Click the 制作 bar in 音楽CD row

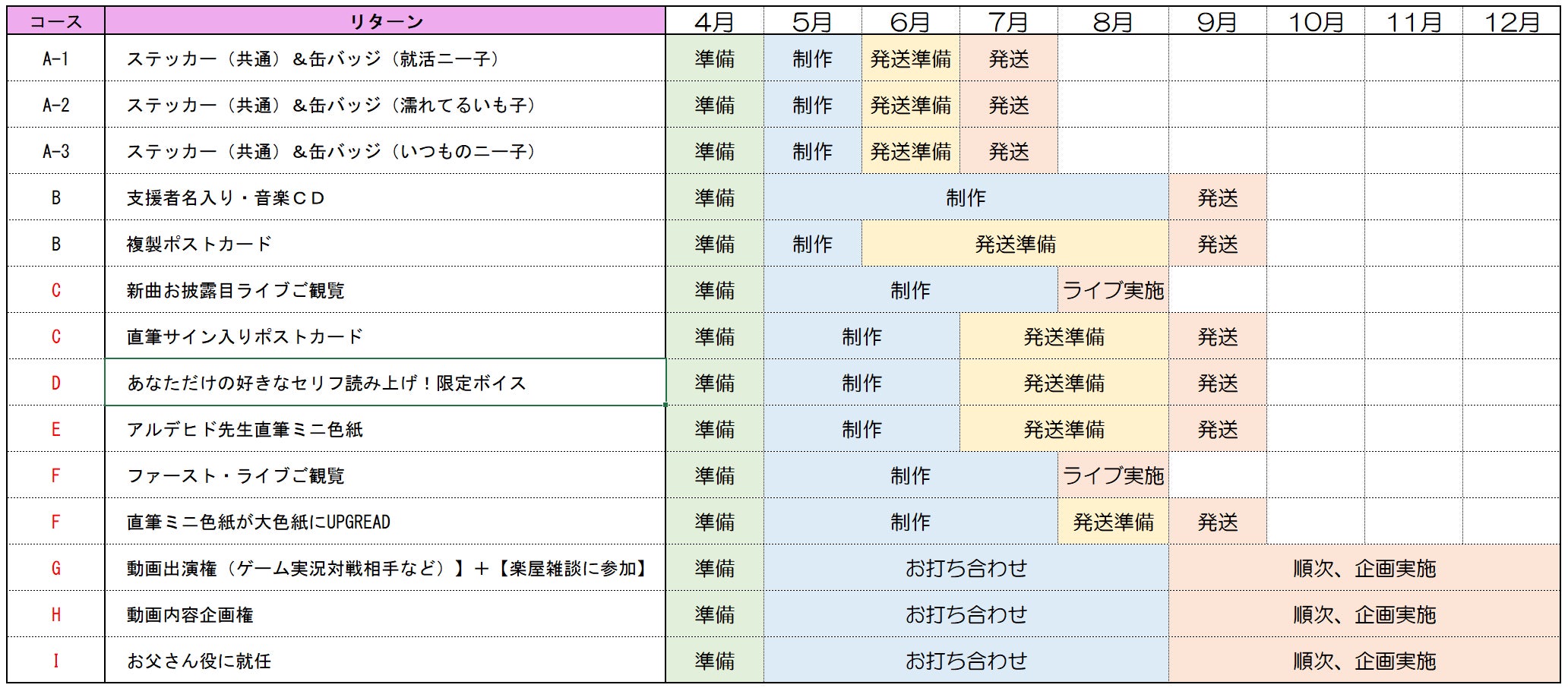click(x=966, y=197)
